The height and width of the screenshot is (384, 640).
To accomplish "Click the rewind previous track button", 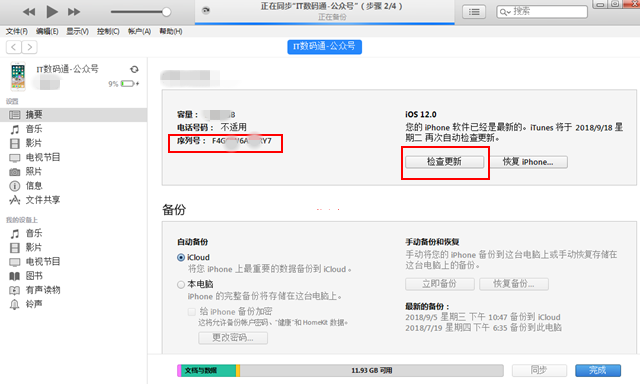I will pos(29,12).
